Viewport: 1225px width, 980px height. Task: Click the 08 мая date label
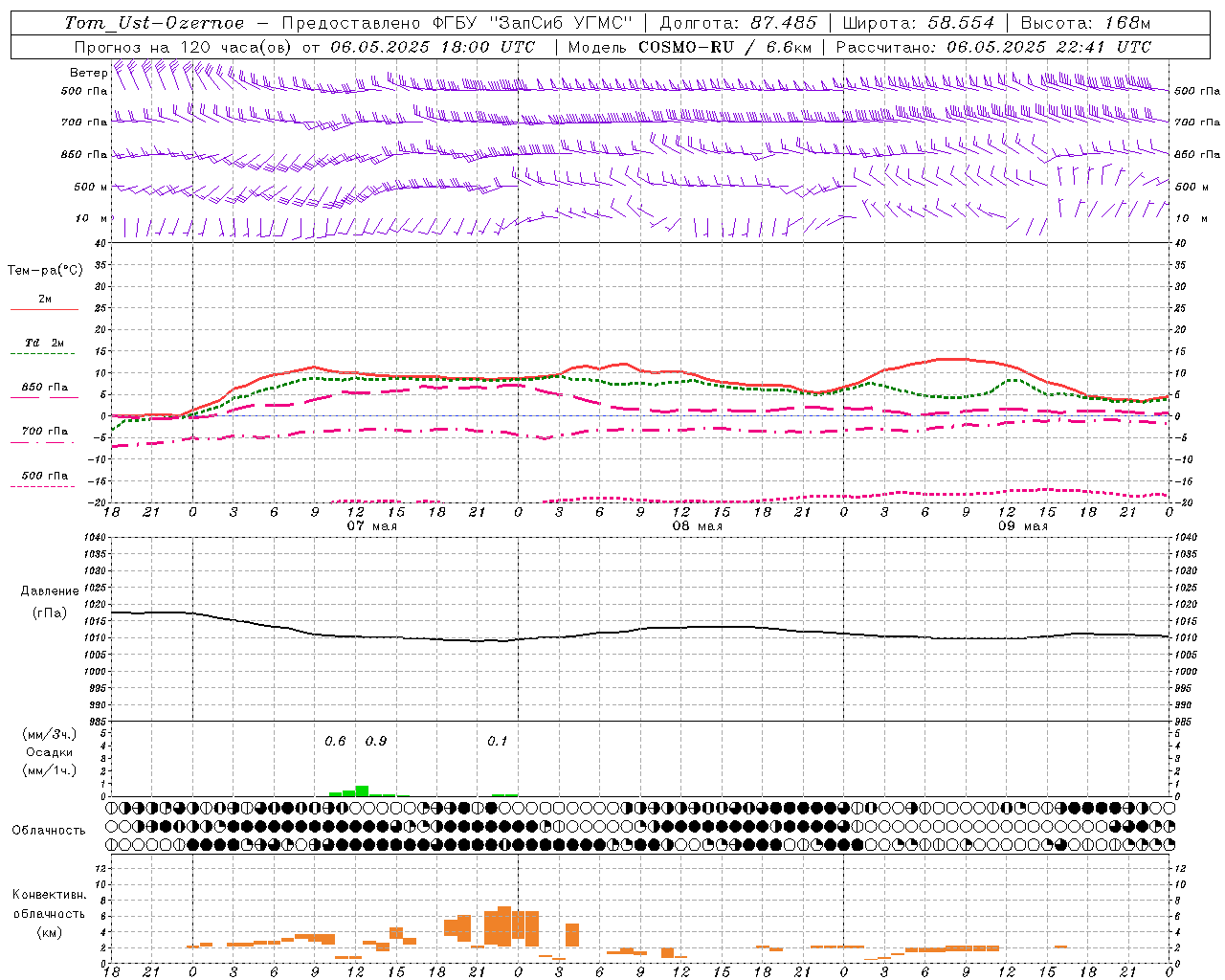click(697, 526)
